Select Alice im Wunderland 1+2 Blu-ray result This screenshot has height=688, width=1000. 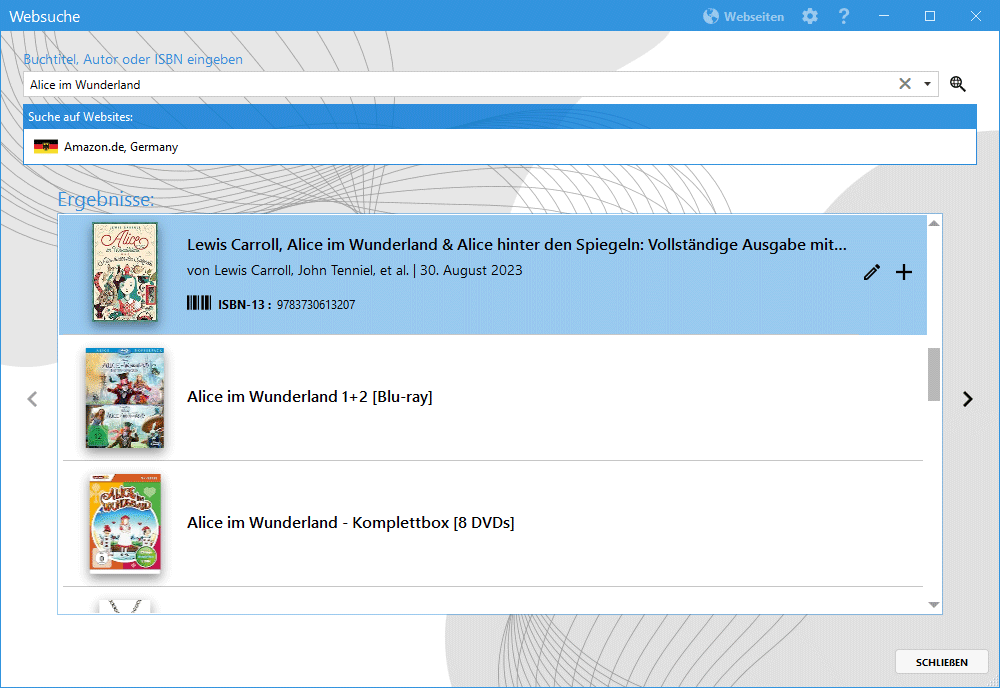(x=309, y=397)
